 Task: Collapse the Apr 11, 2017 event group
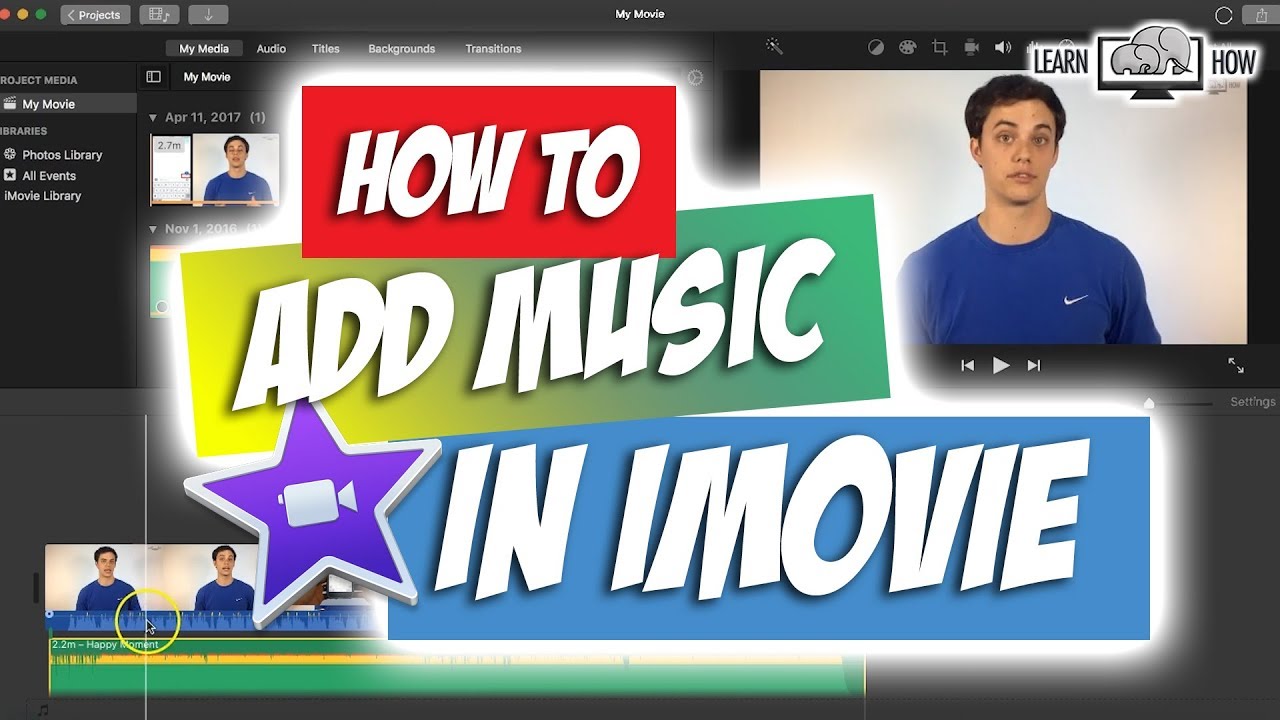[153, 118]
